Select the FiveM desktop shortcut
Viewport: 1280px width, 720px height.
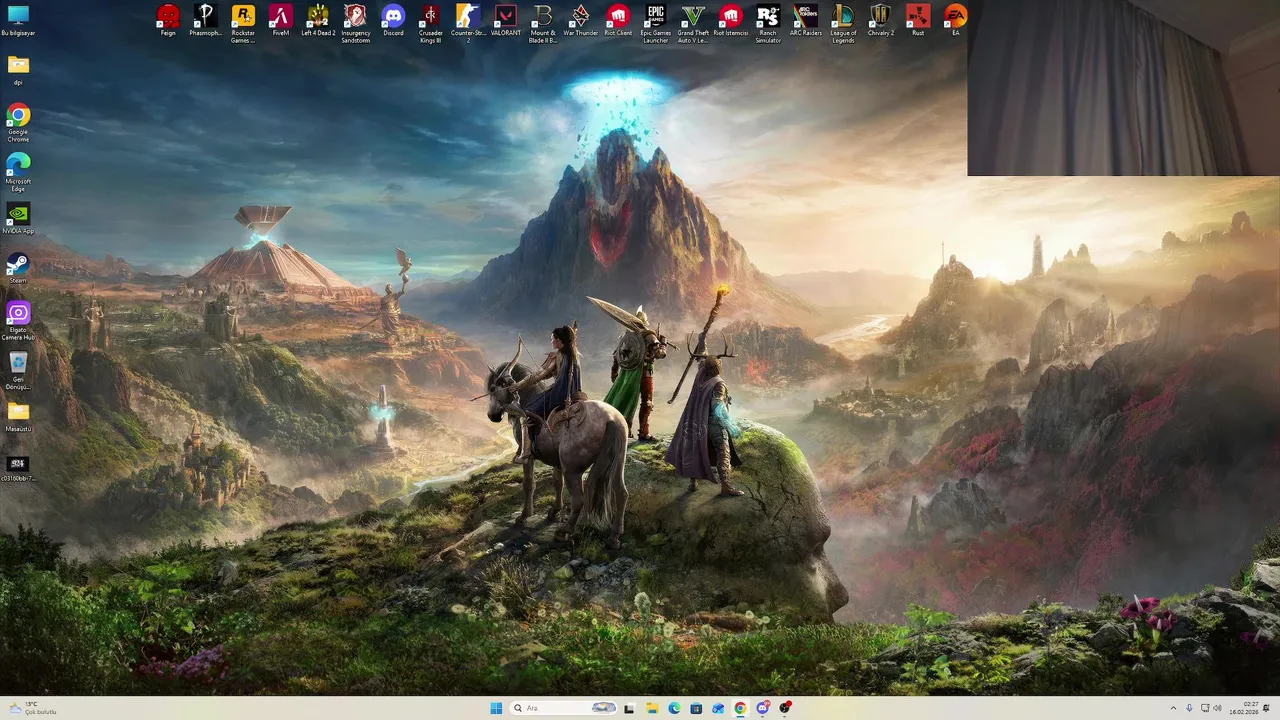coord(280,21)
